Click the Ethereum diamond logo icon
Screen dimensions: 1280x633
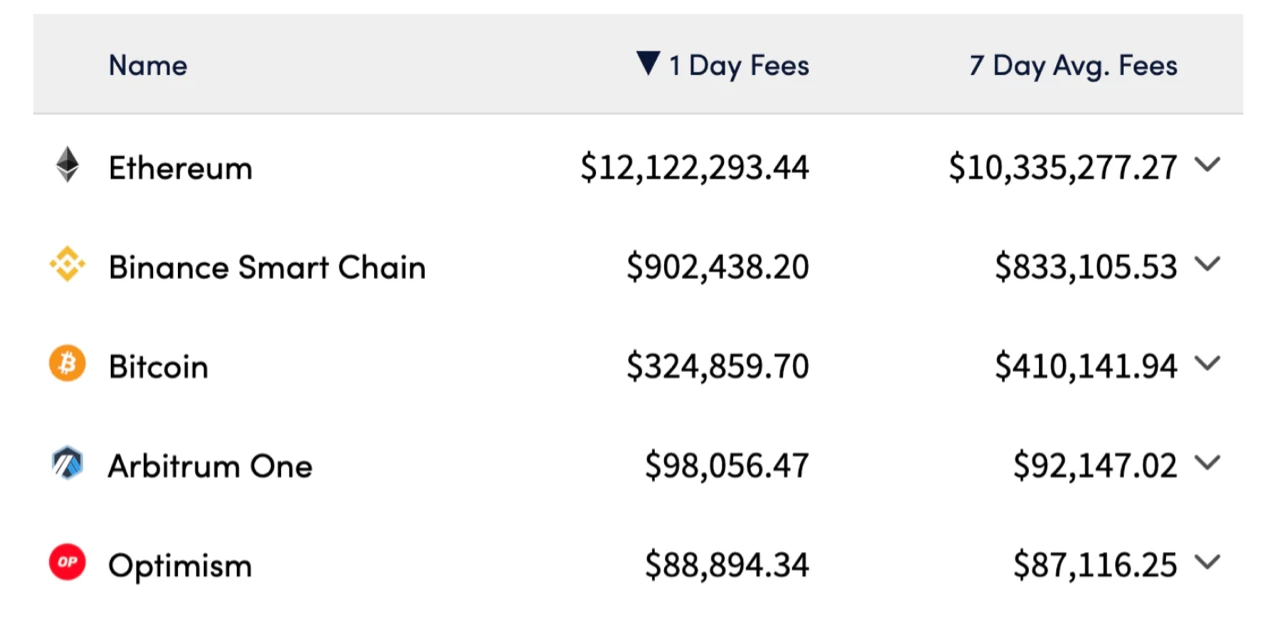click(67, 165)
